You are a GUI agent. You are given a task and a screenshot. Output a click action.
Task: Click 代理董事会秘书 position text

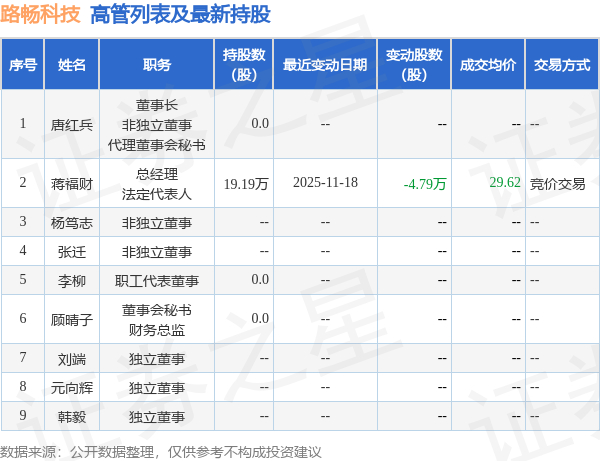(x=157, y=145)
